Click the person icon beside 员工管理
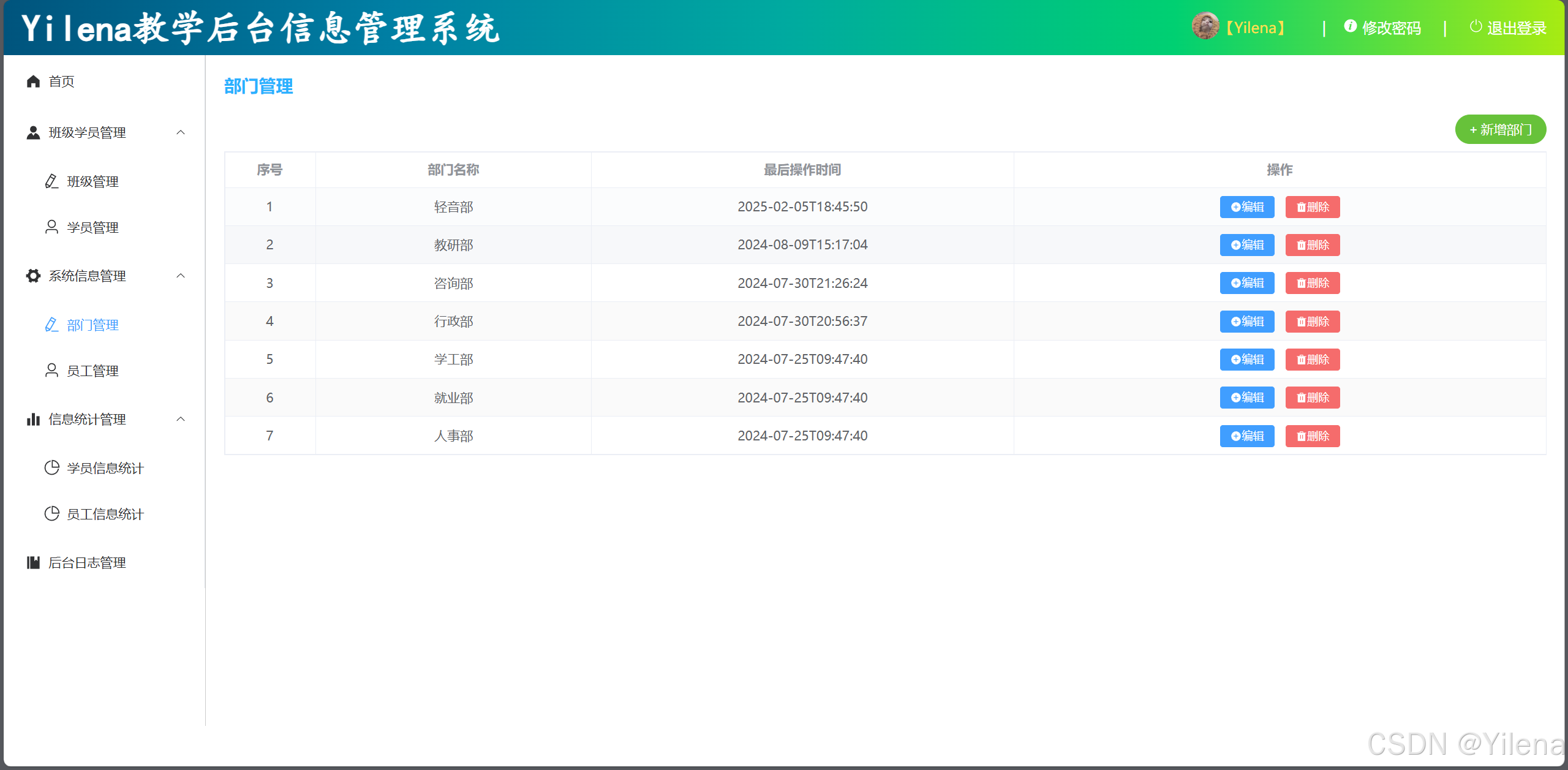 (x=52, y=371)
